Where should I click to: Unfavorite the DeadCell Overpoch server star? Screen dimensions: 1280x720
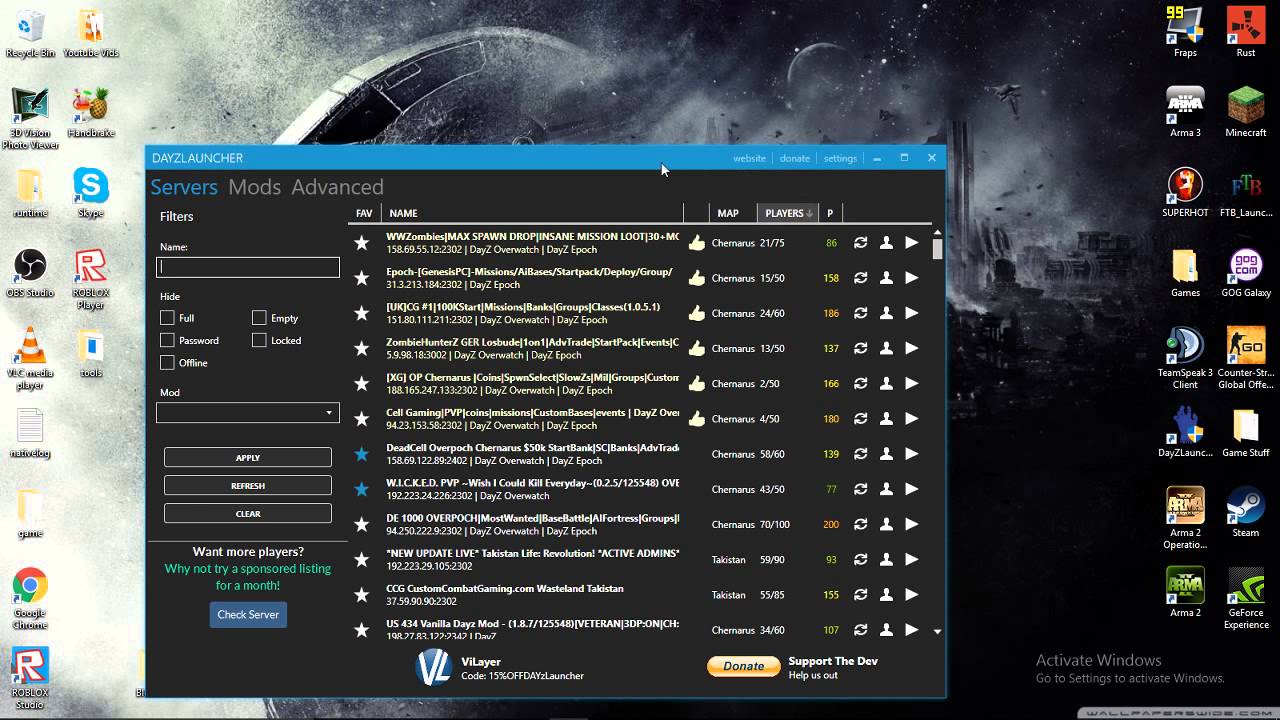pos(362,454)
